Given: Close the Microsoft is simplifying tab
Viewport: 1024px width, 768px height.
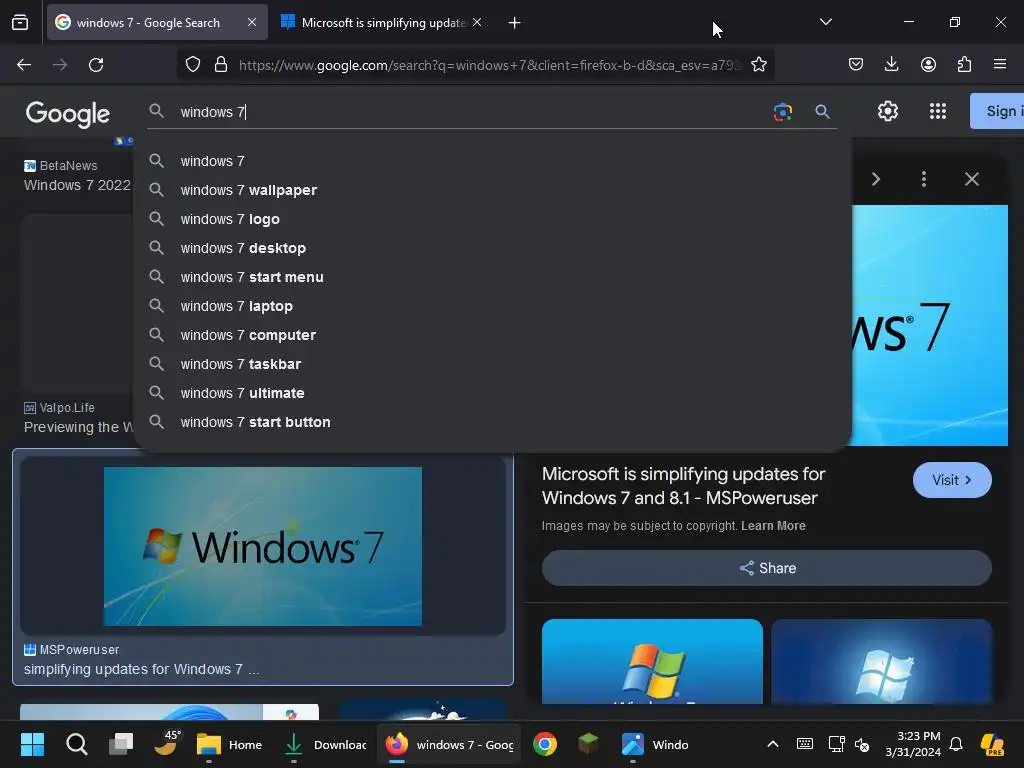Looking at the screenshot, I should pyautogui.click(x=477, y=22).
